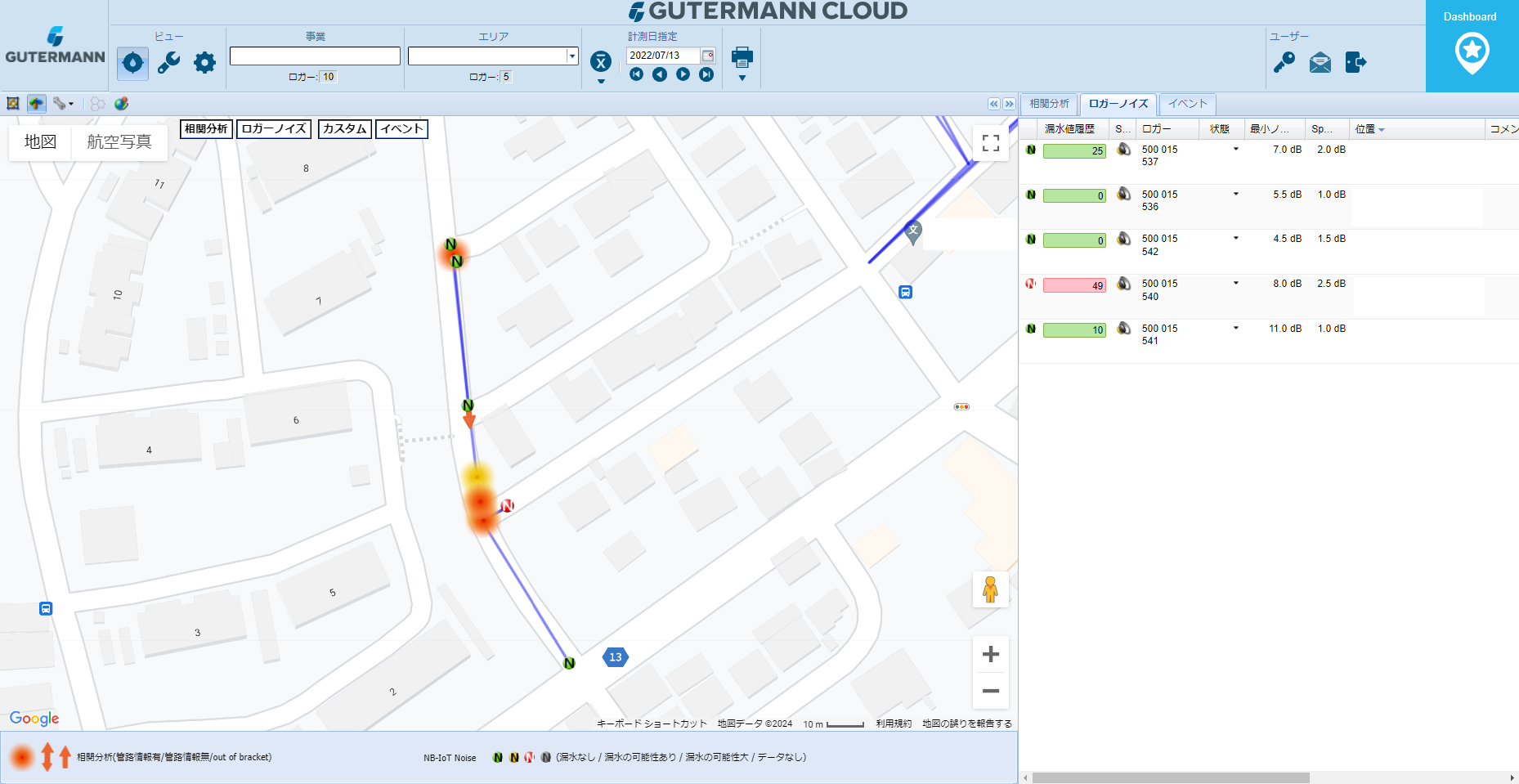Image resolution: width=1519 pixels, height=784 pixels.
Task: Go to next measurement date
Action: click(683, 74)
